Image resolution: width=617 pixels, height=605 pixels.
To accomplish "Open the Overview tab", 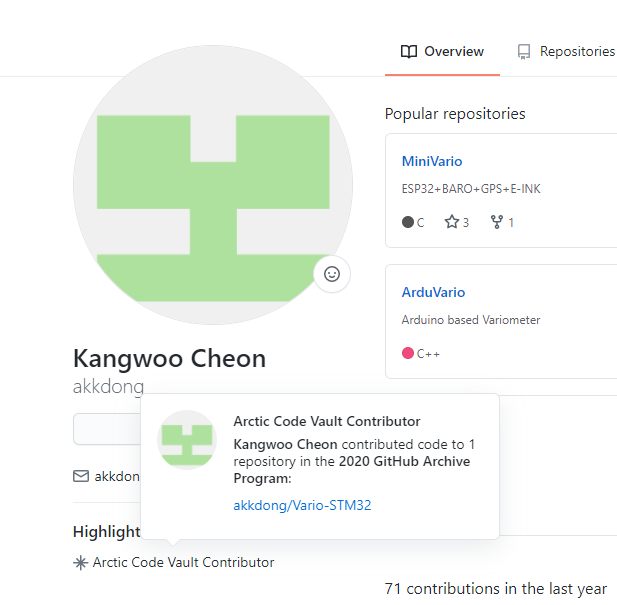I will click(442, 52).
